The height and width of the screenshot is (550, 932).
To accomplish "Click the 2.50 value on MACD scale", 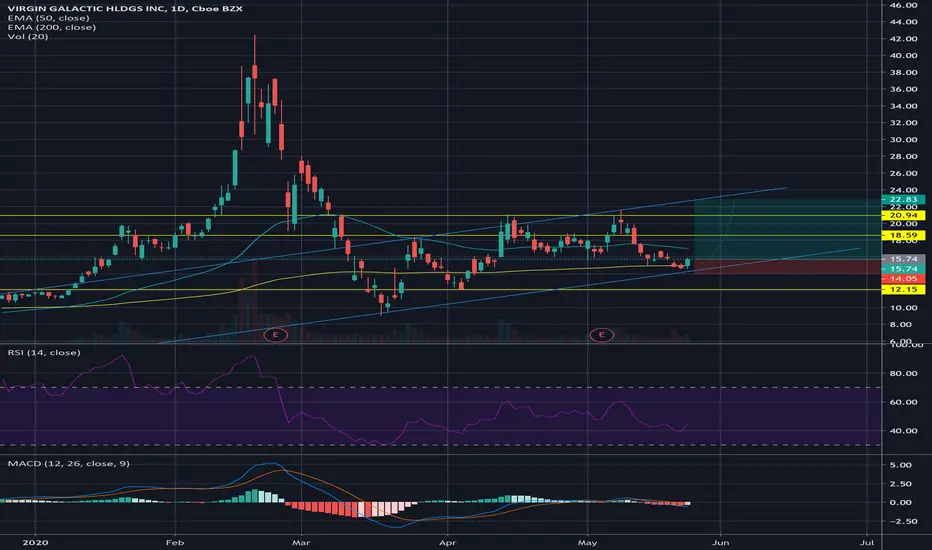I will pyautogui.click(x=901, y=484).
